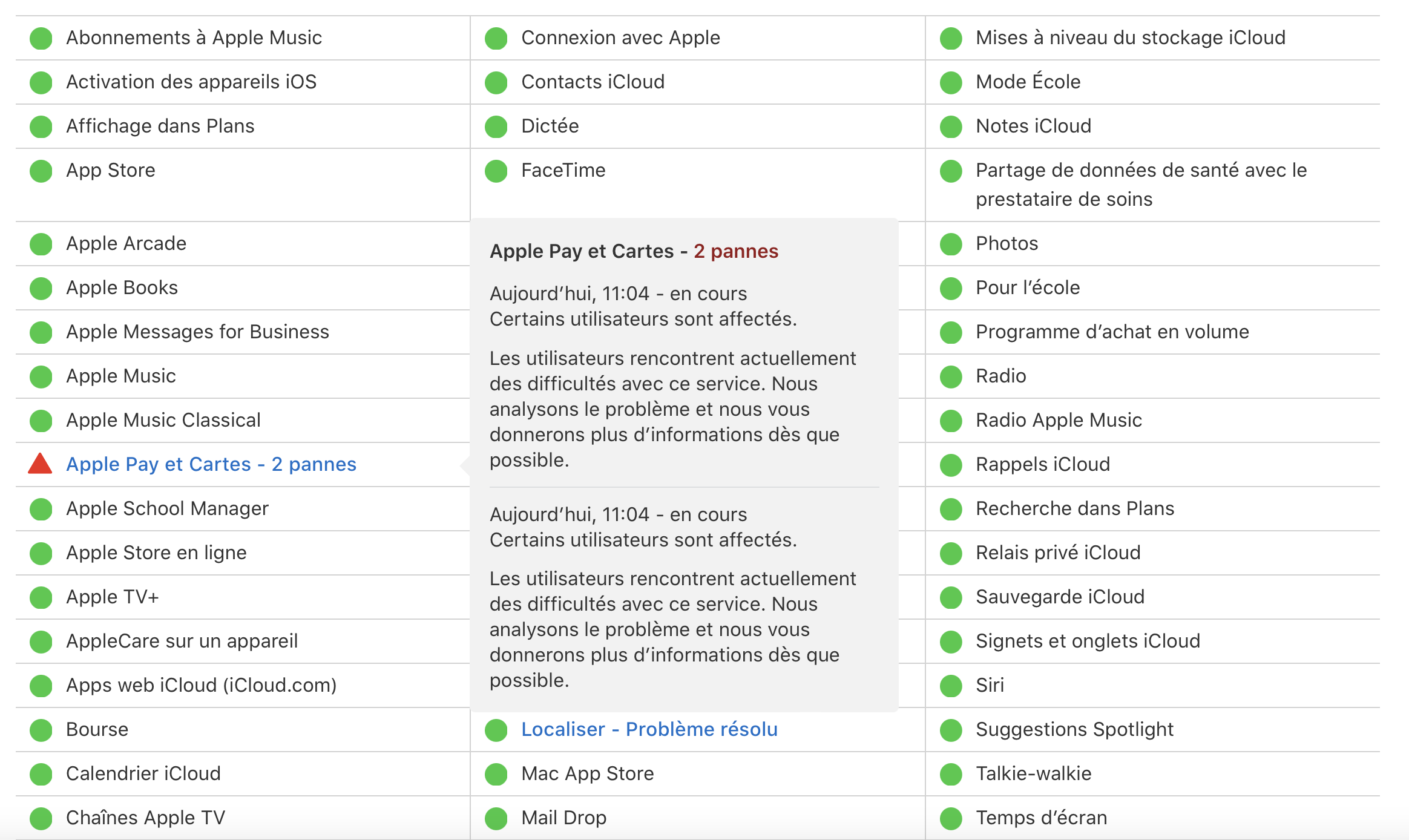
Task: Select Programme d'achat en volume text
Action: pos(1112,332)
